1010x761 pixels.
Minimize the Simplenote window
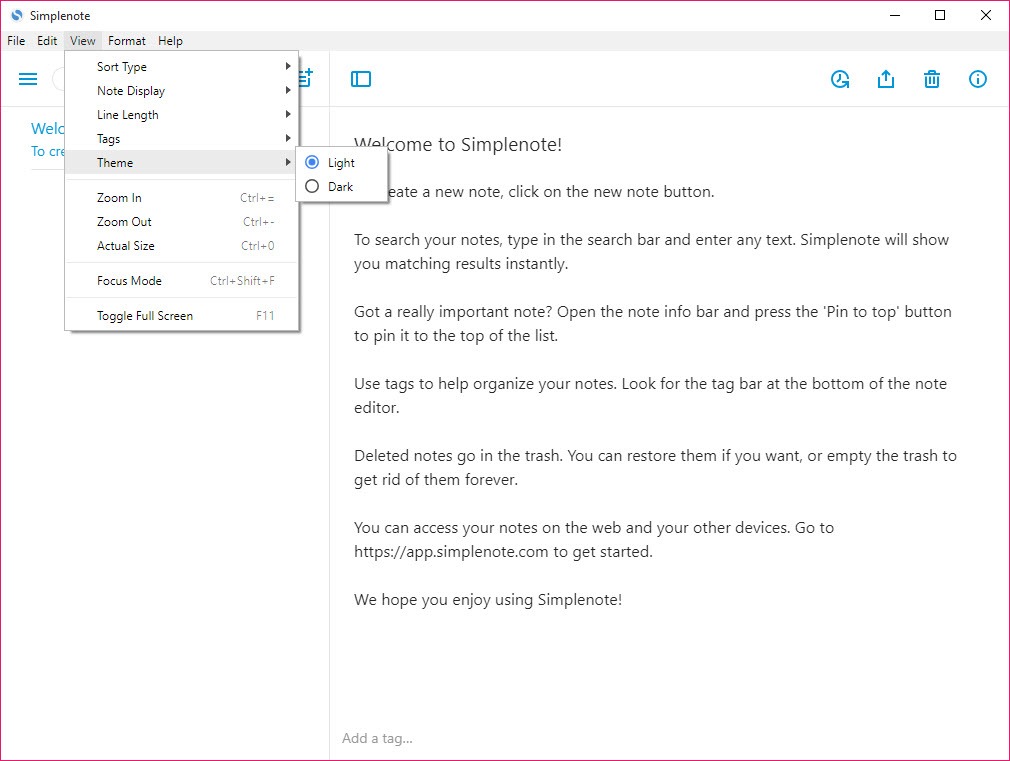pos(895,15)
